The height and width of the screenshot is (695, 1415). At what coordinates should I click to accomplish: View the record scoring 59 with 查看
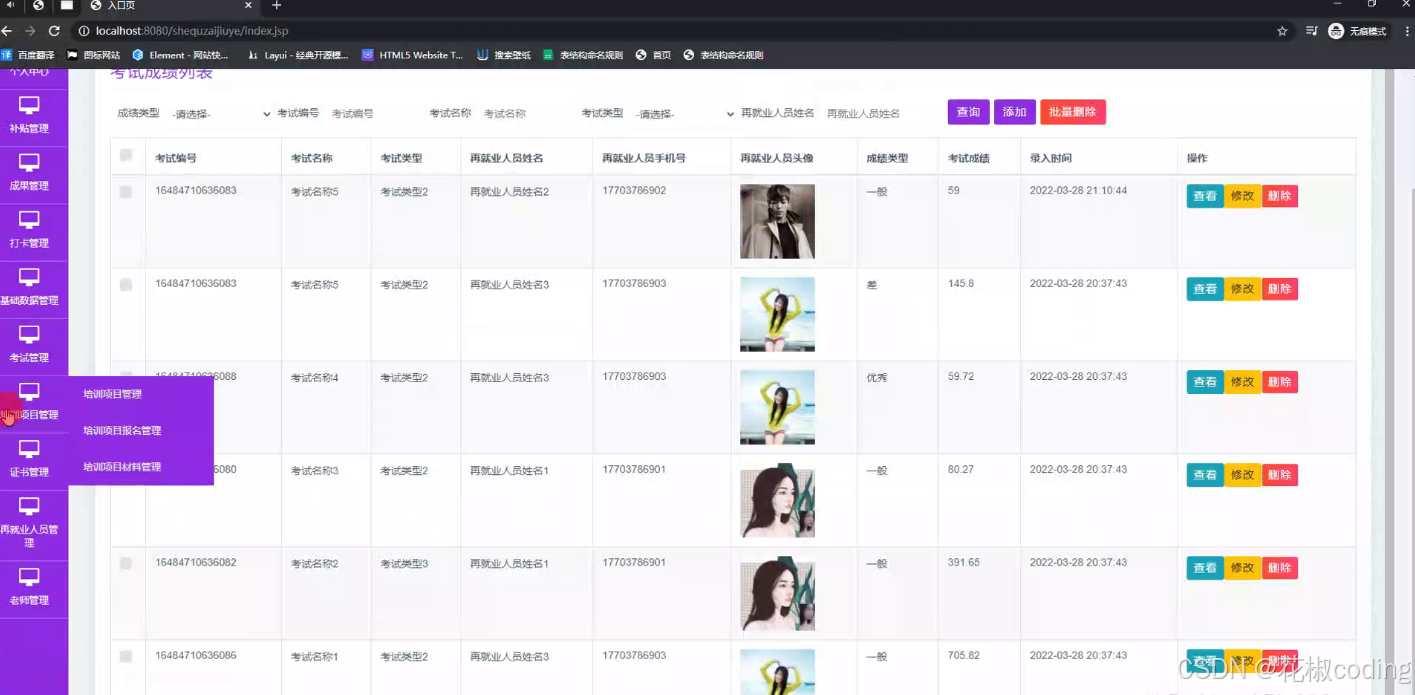point(1205,196)
